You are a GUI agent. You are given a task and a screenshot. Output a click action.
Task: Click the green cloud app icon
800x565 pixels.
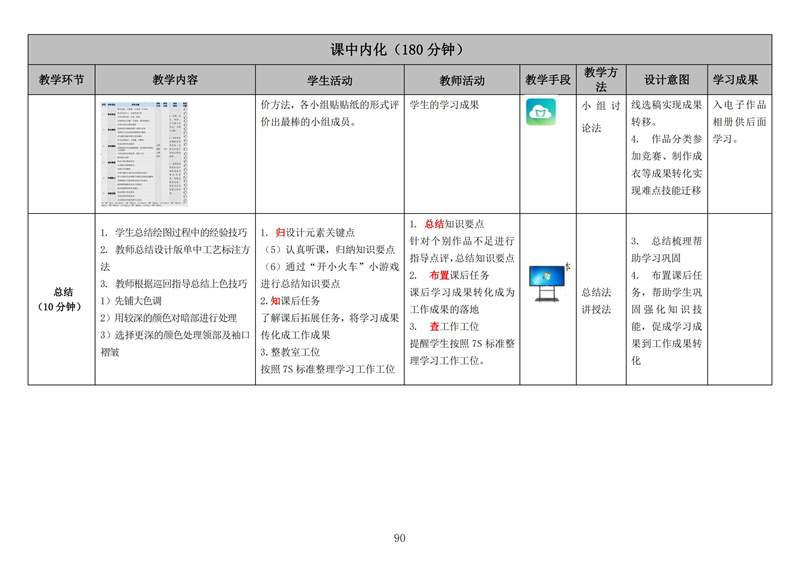(x=541, y=112)
